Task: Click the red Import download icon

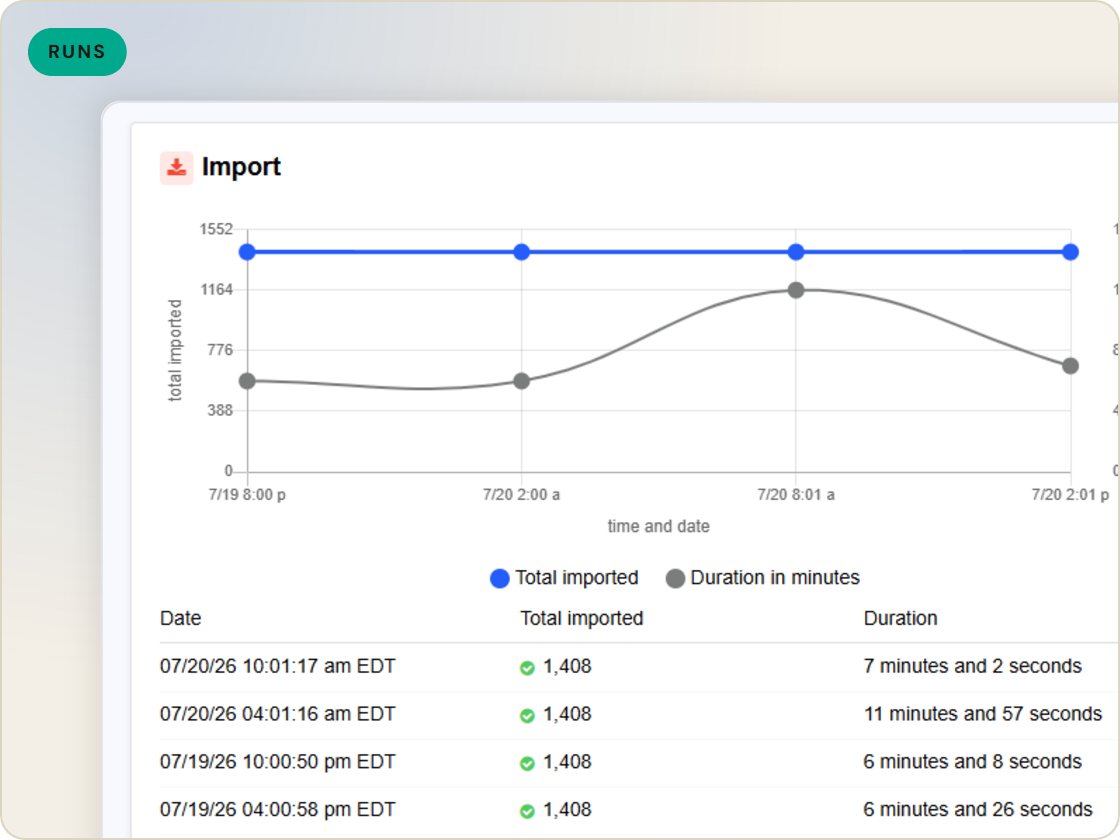Action: (176, 168)
